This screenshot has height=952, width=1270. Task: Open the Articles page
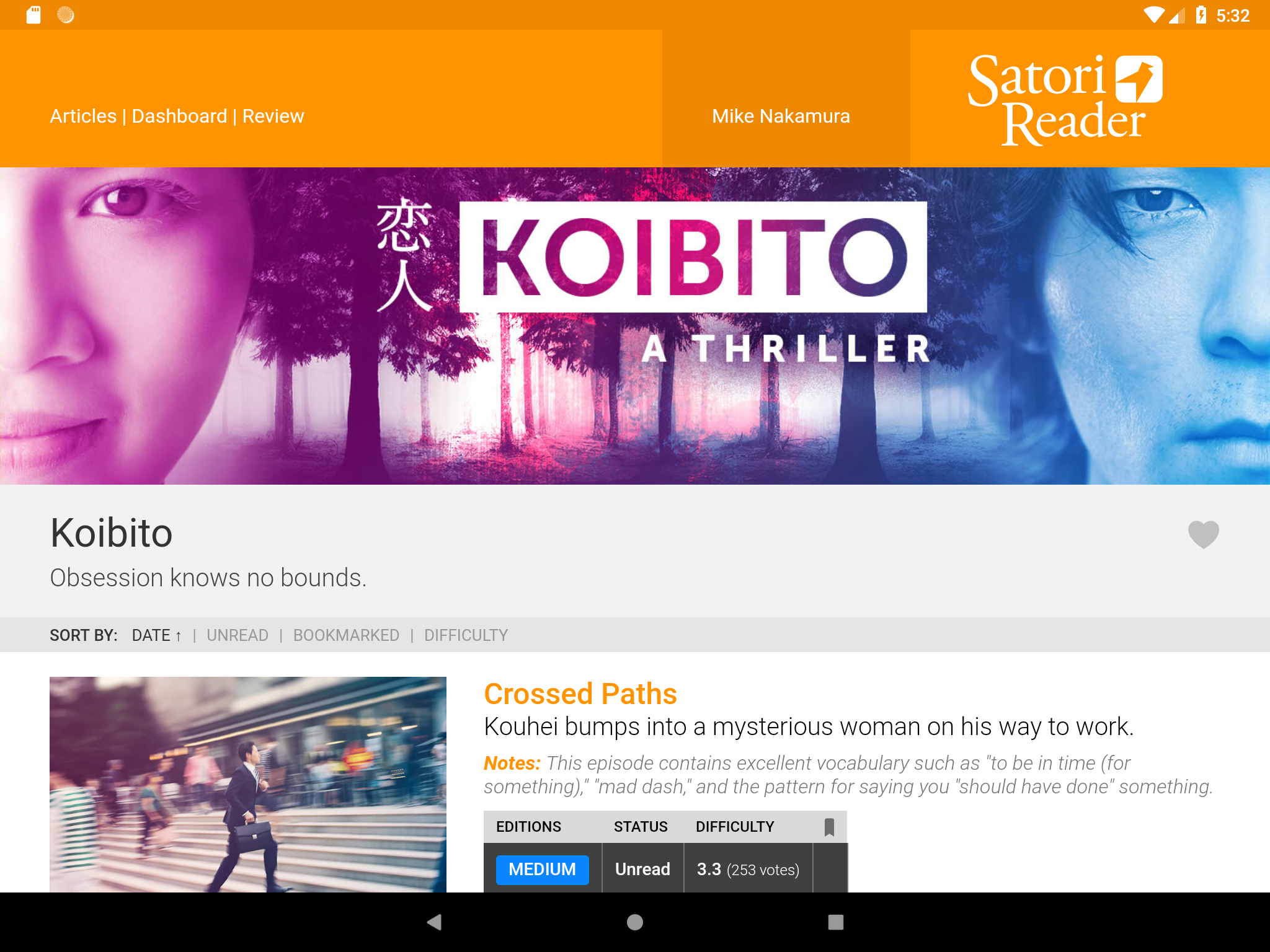tap(83, 116)
